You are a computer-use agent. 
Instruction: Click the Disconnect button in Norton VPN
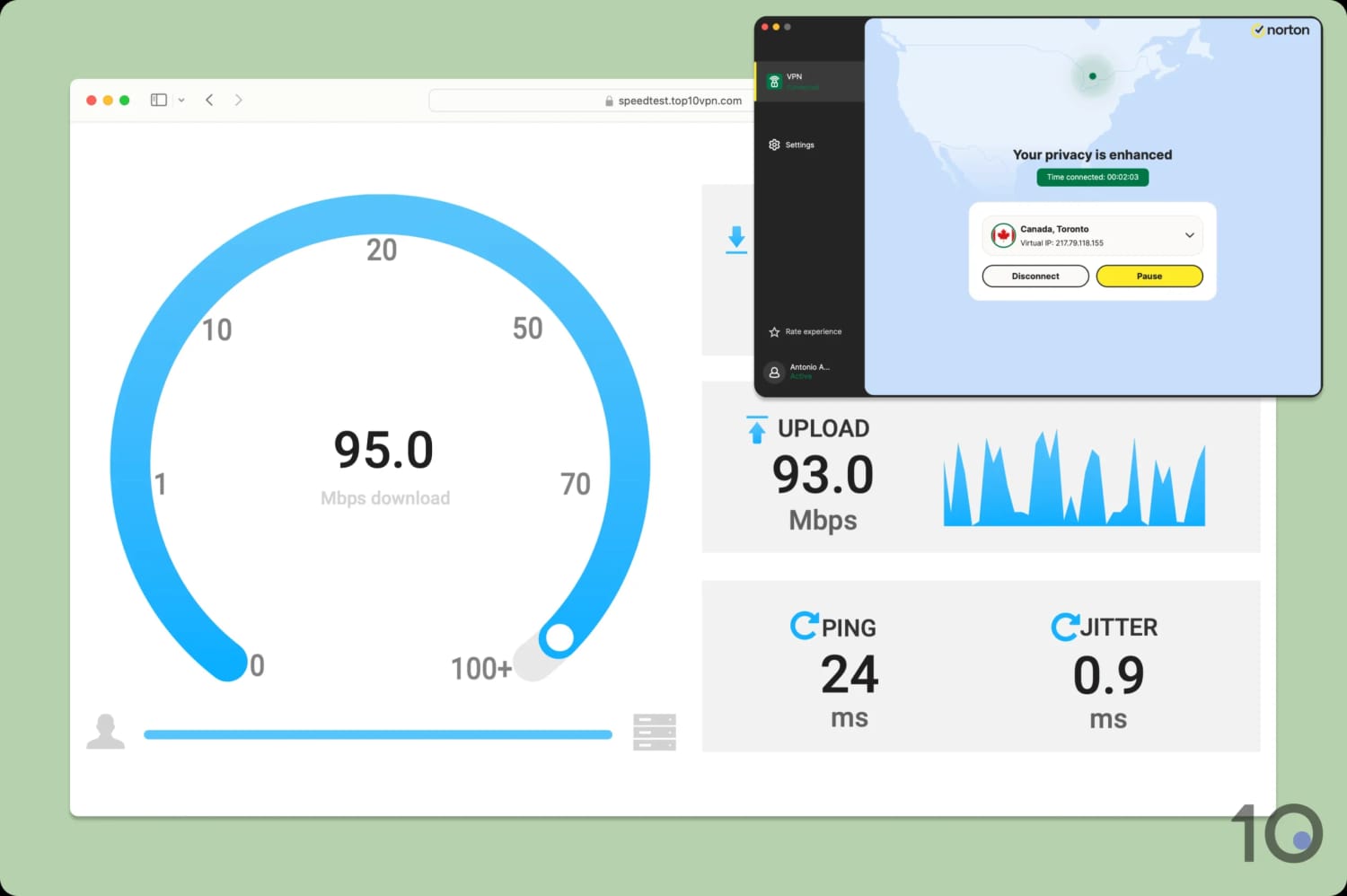click(1035, 277)
